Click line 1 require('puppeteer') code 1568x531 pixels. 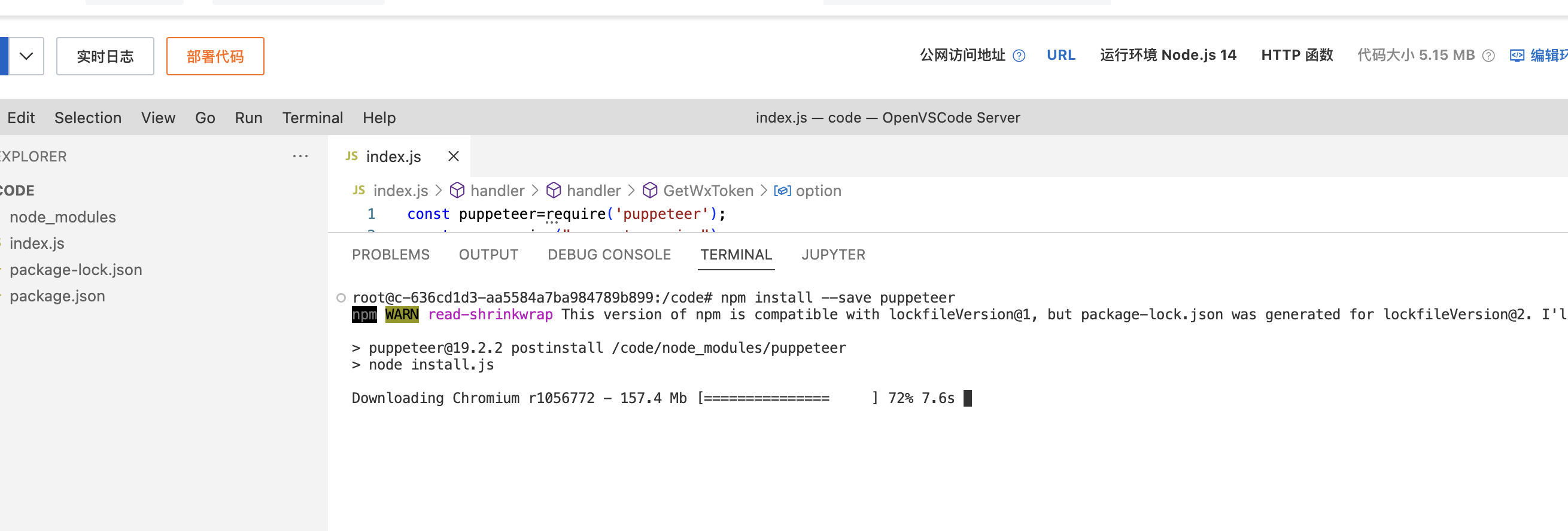point(636,214)
